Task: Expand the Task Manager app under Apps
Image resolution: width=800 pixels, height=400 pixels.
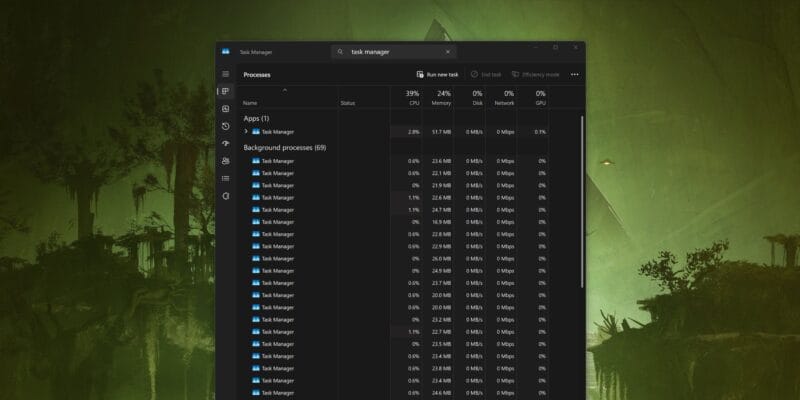Action: coord(246,132)
